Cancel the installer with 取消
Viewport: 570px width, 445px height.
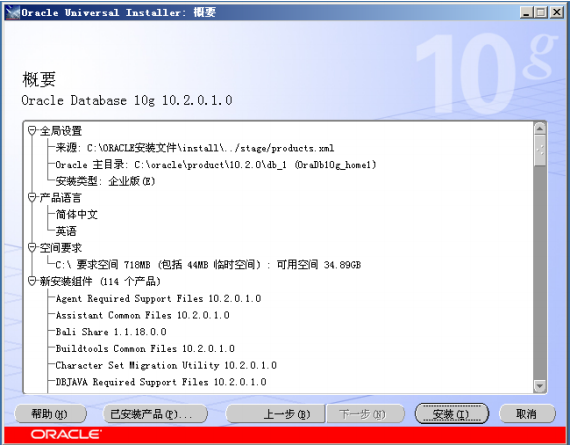527,414
